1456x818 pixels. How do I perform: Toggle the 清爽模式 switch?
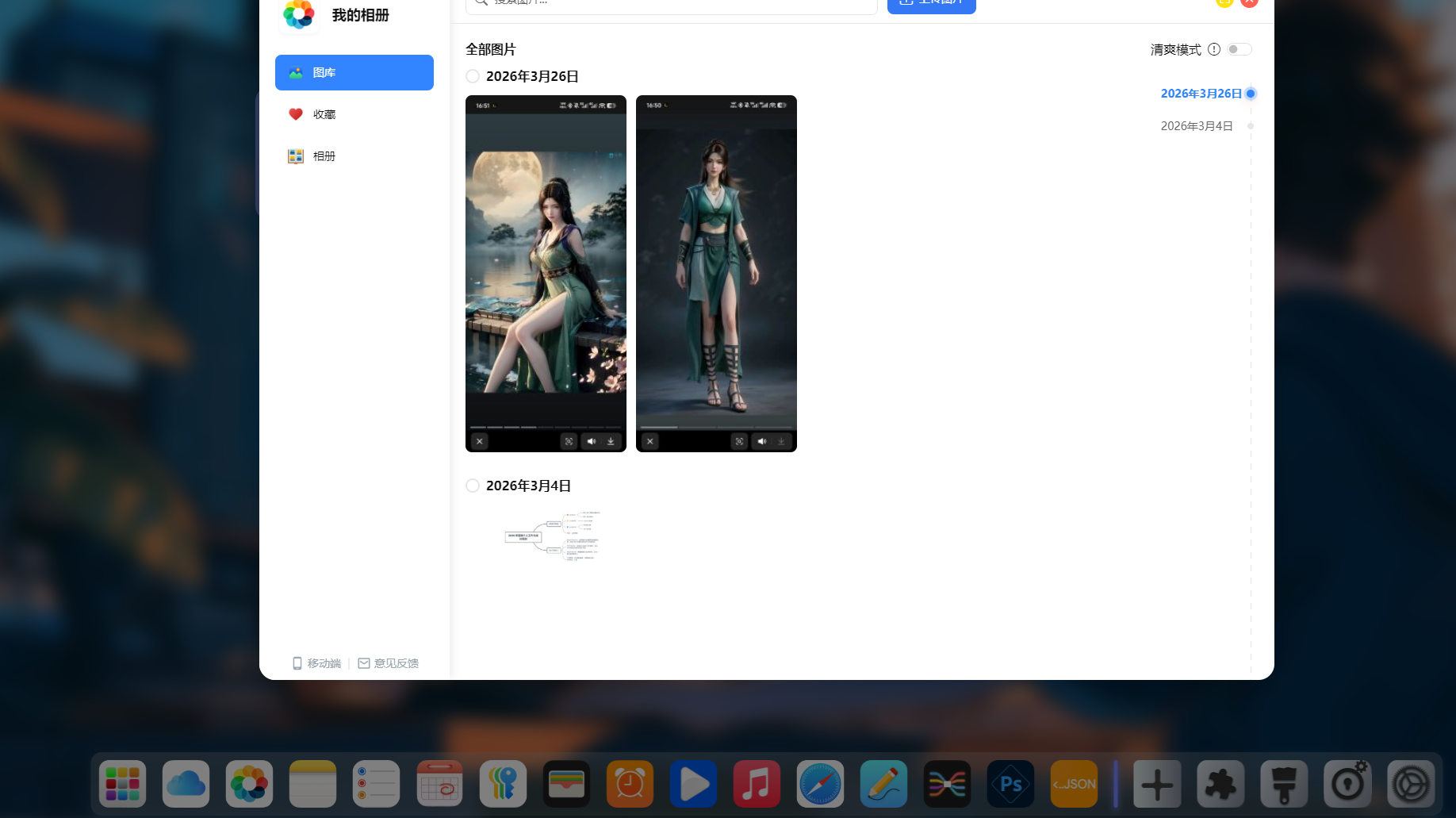tap(1239, 49)
